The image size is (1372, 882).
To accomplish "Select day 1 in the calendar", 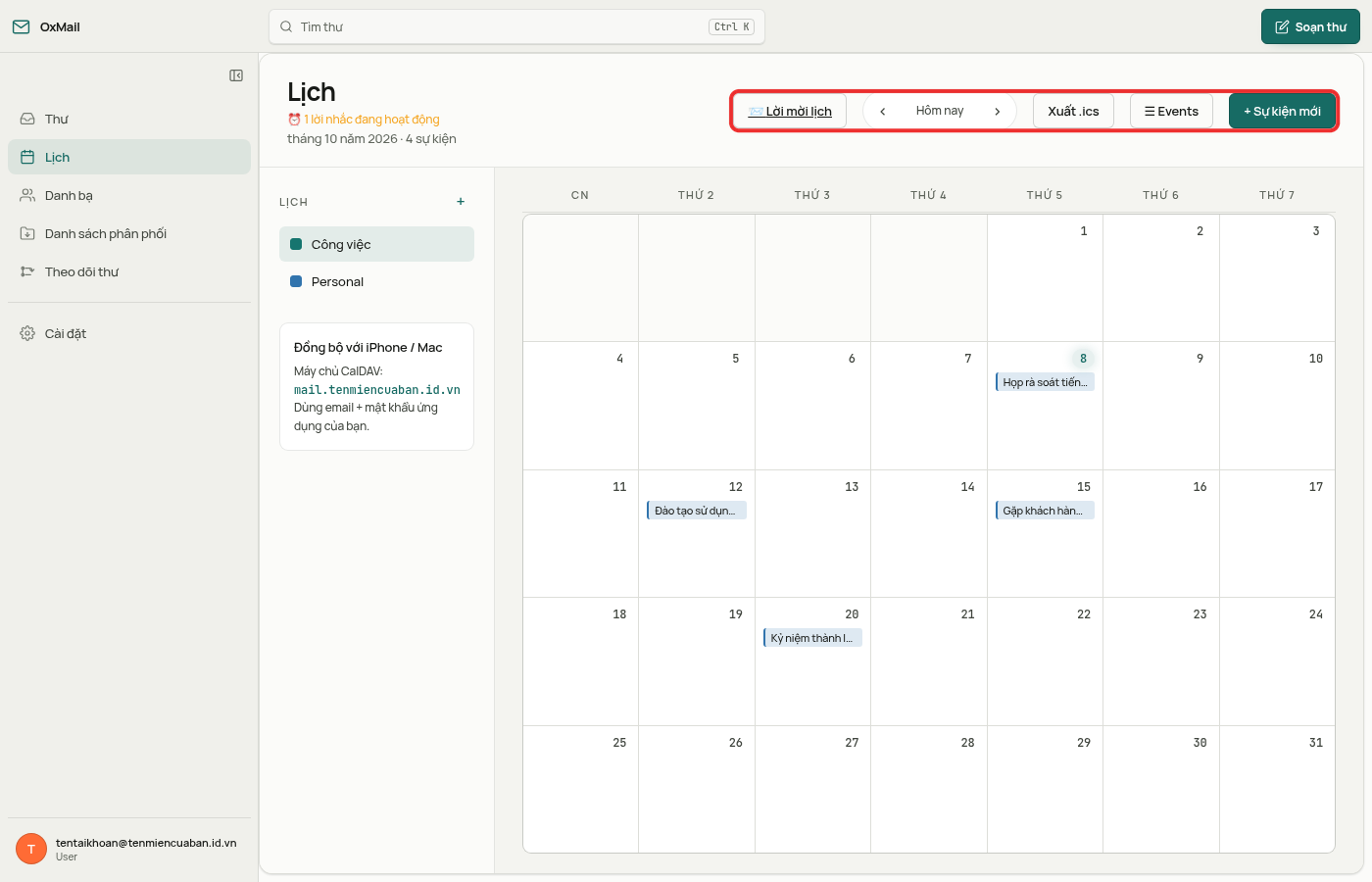I will 1045,277.
